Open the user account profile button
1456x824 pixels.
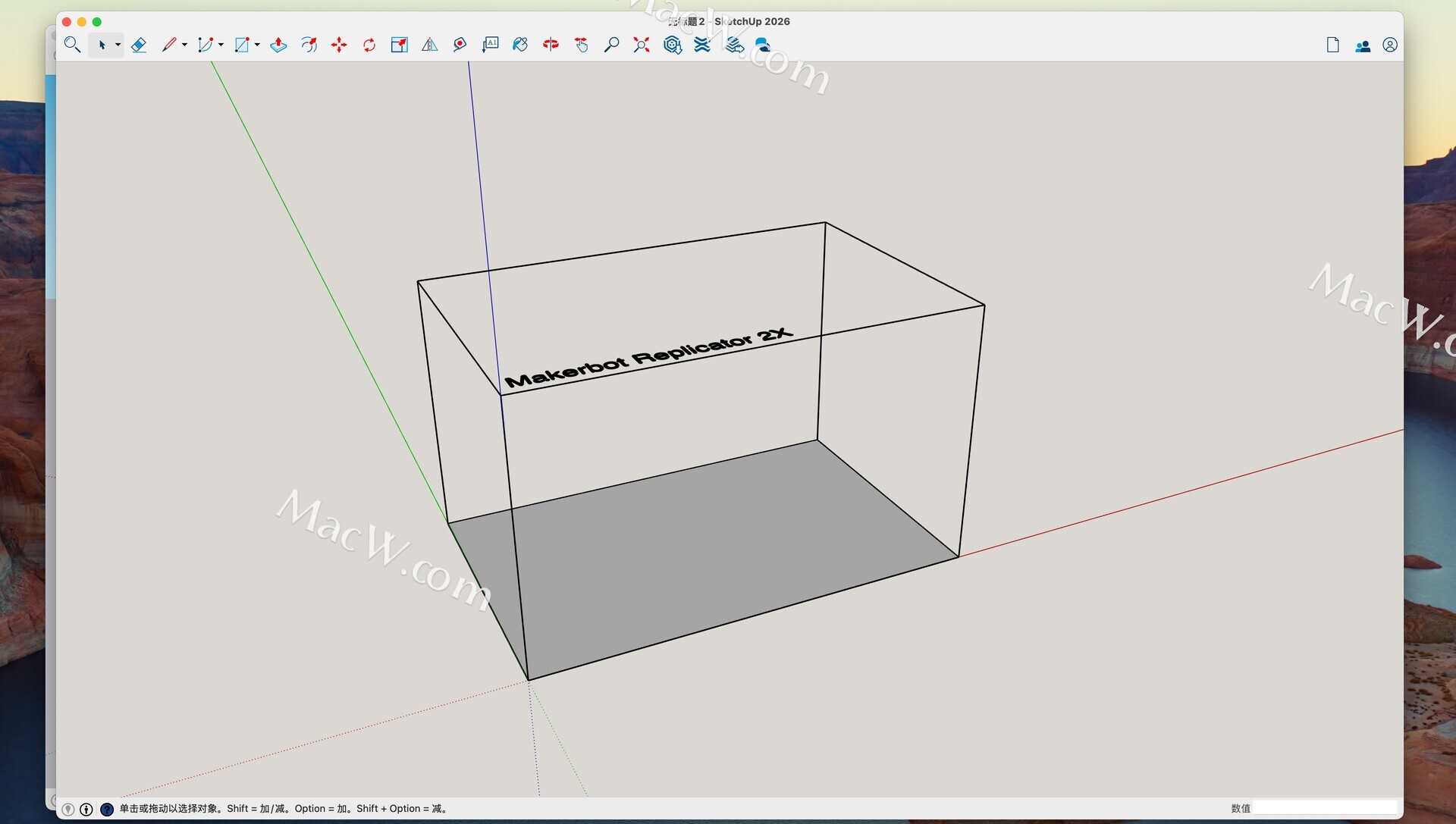point(1389,45)
